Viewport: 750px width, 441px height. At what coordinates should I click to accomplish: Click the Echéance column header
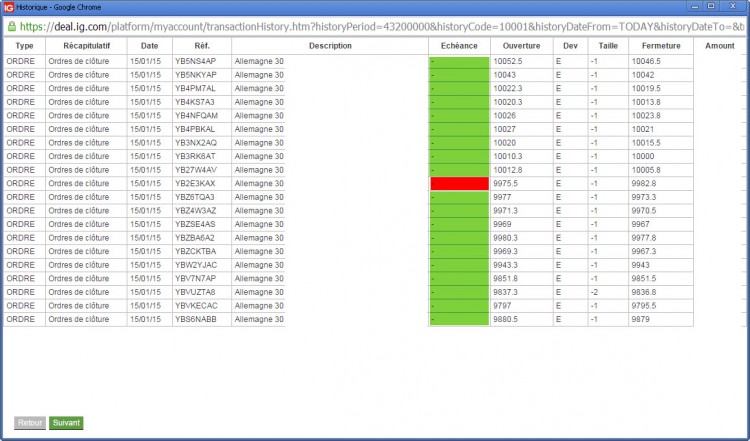(459, 46)
